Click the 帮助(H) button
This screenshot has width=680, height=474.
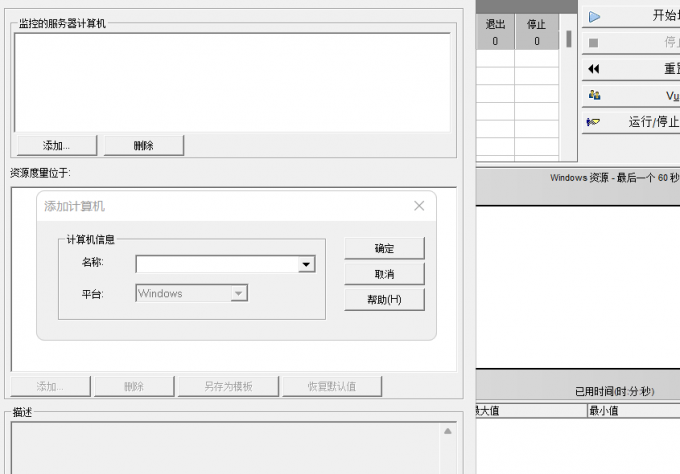click(384, 300)
